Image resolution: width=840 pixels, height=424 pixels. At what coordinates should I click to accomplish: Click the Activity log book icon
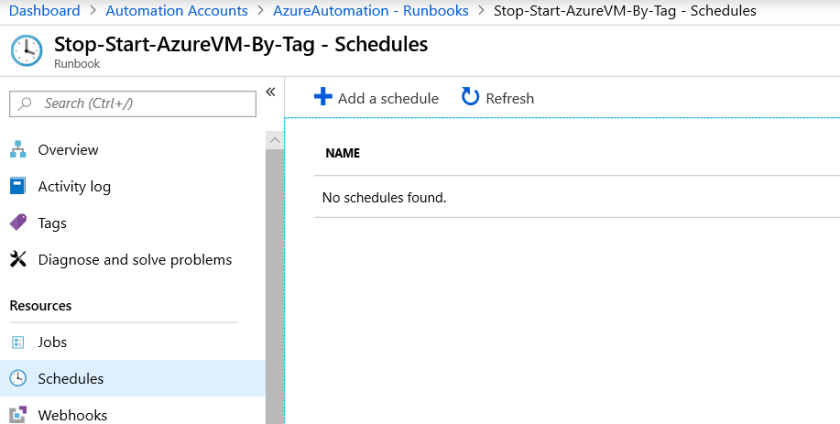18,186
